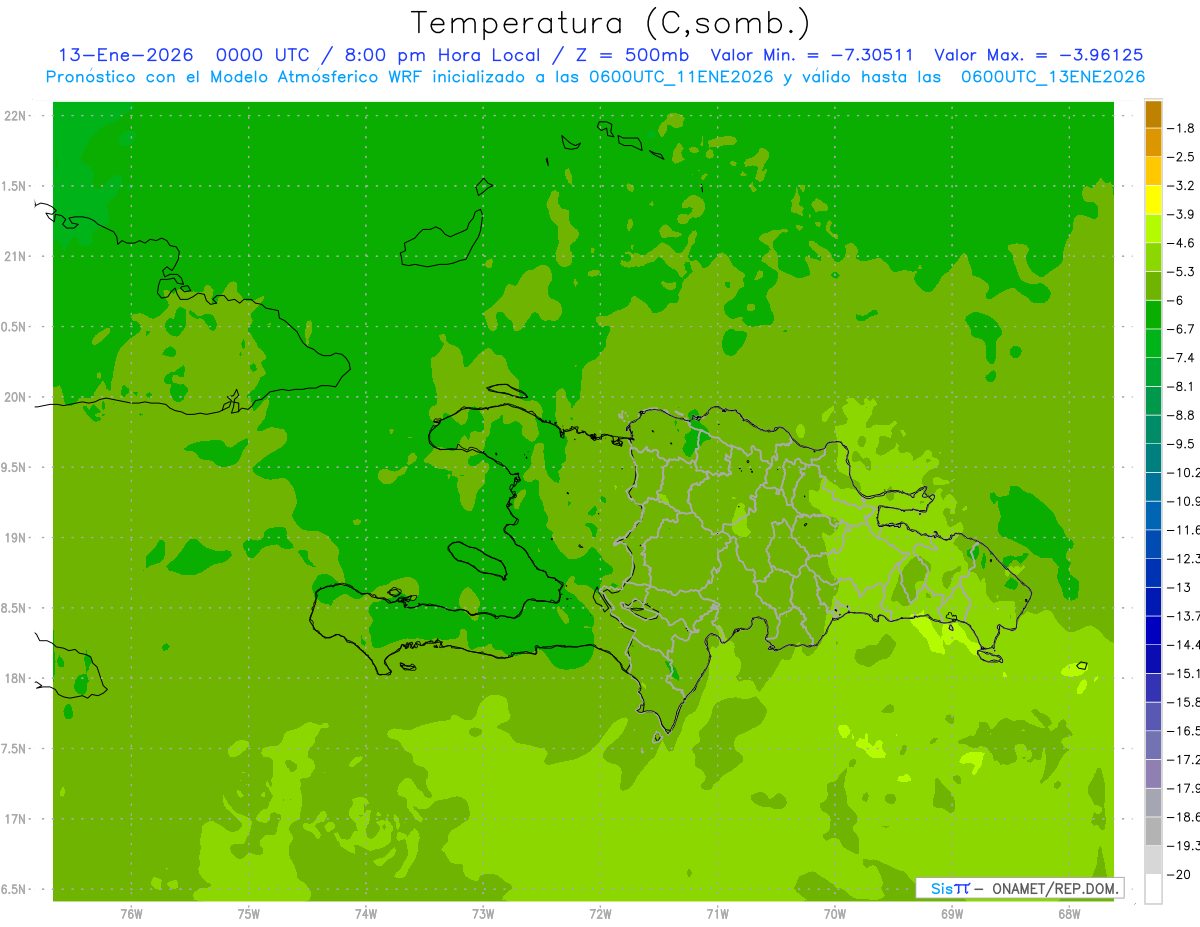1200x927 pixels.
Task: Click the '-17.9' color bar value
Action: tap(1184, 788)
